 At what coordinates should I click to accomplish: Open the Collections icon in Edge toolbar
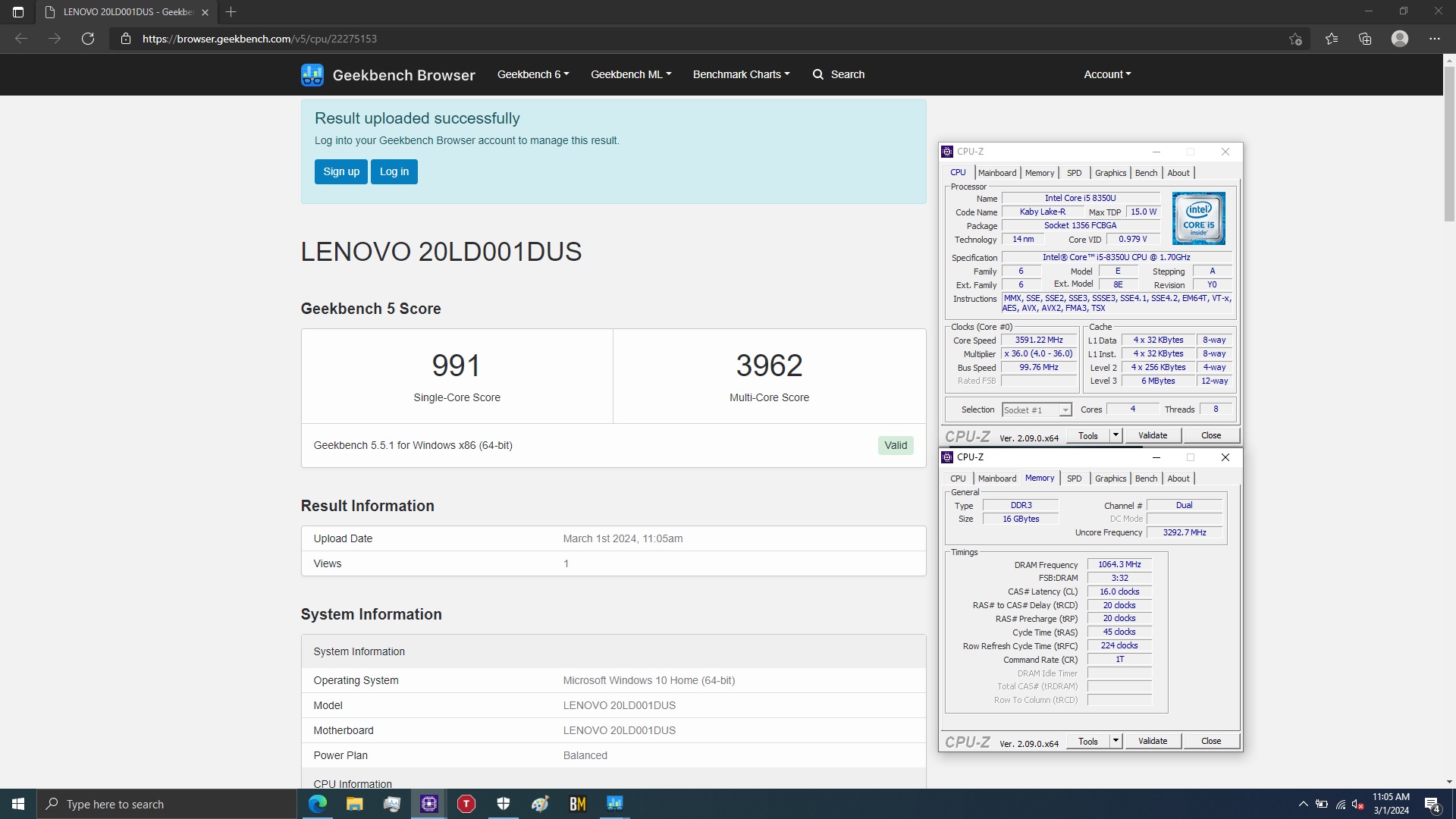coord(1365,39)
